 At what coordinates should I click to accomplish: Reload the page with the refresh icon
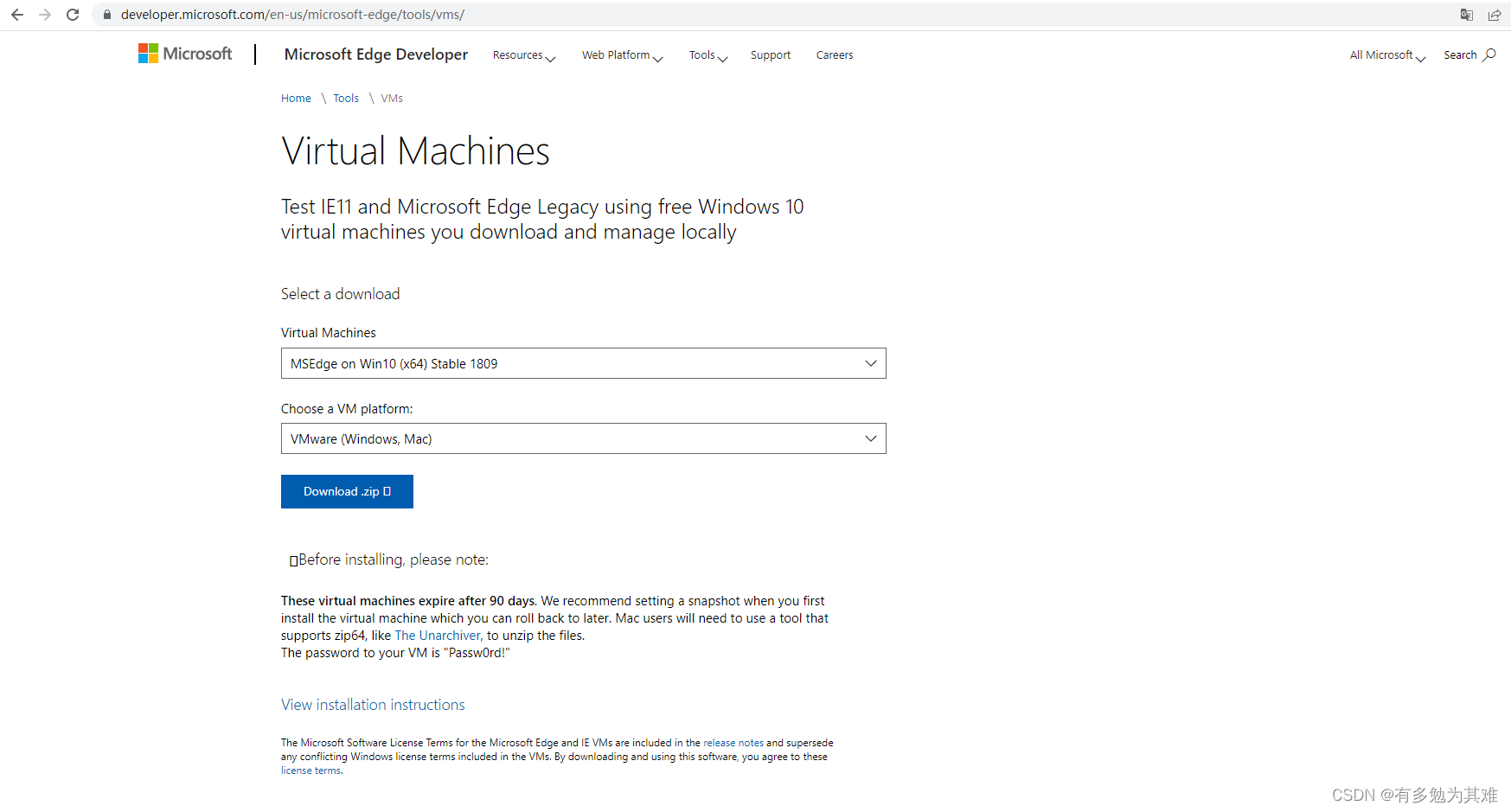point(73,15)
